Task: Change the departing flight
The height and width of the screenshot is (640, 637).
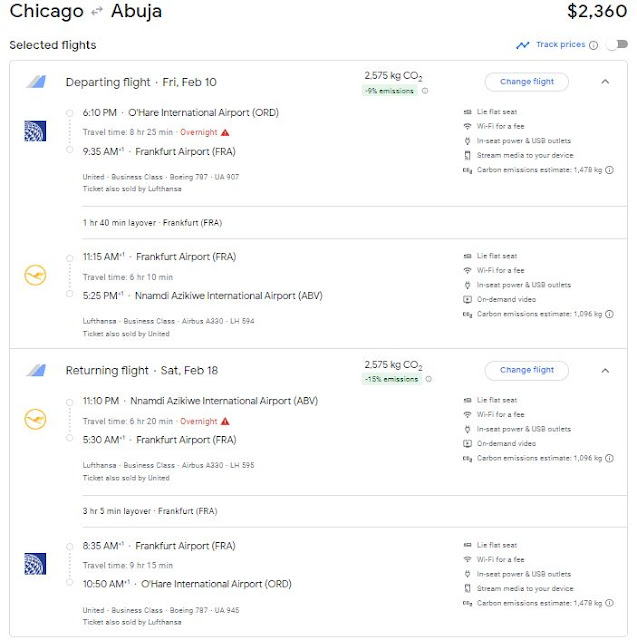Action: pyautogui.click(x=526, y=82)
